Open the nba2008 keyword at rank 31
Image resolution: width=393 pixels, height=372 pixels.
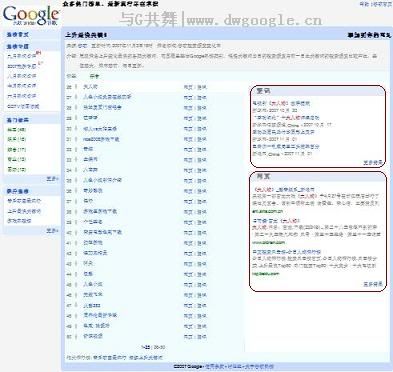(101, 139)
